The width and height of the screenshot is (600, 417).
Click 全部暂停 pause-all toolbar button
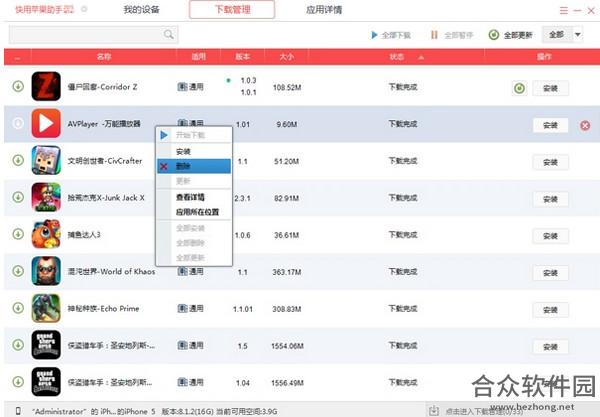452,35
